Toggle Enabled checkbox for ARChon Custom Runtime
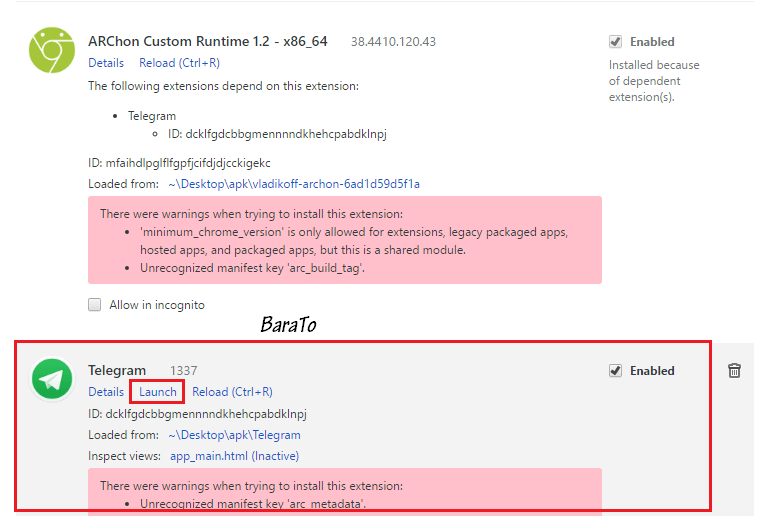 tap(615, 42)
